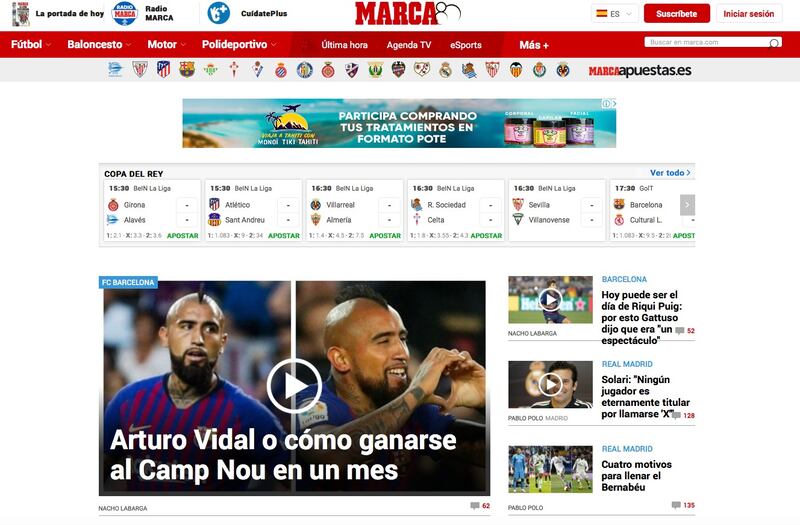Open the Última hora menu item
The height and width of the screenshot is (525, 800).
coord(344,45)
